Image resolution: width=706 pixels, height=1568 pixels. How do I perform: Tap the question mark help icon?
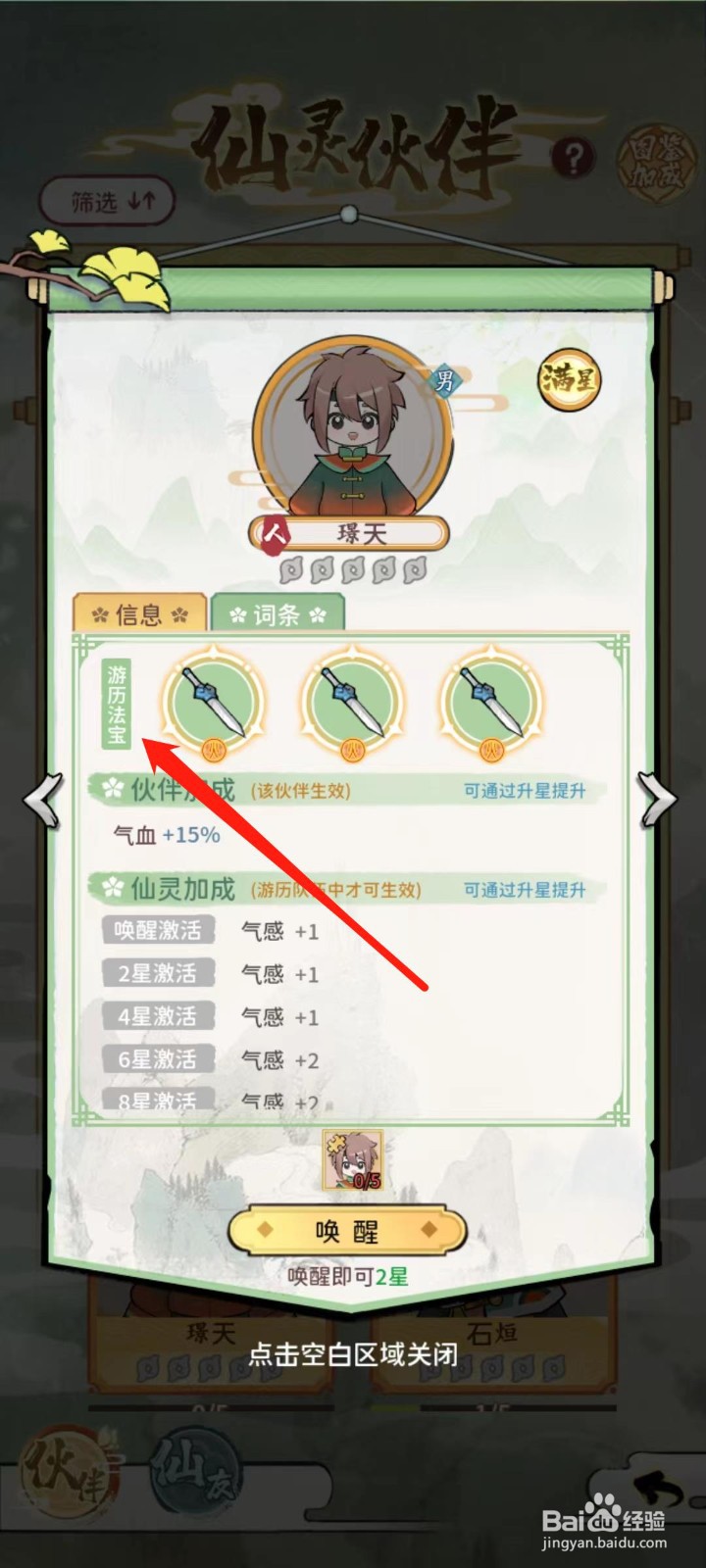[574, 156]
